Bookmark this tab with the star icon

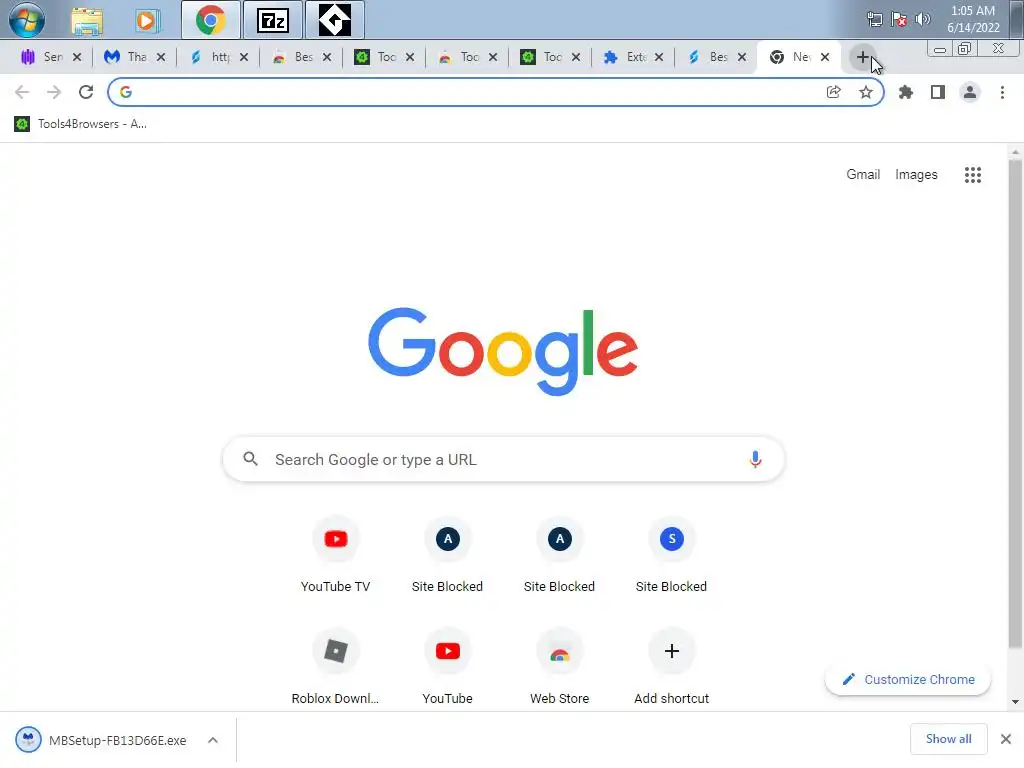click(866, 92)
